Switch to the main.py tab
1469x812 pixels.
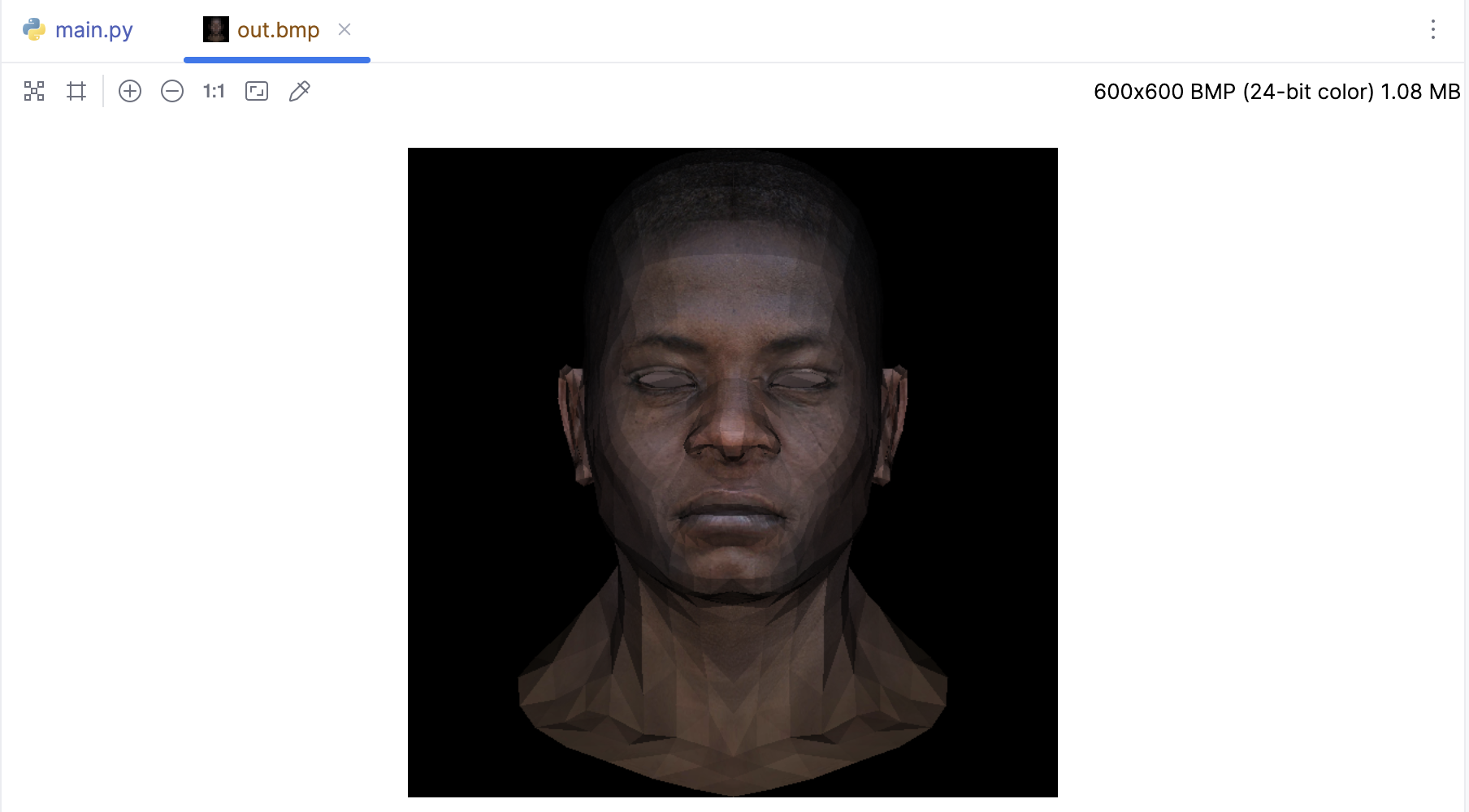coord(93,30)
